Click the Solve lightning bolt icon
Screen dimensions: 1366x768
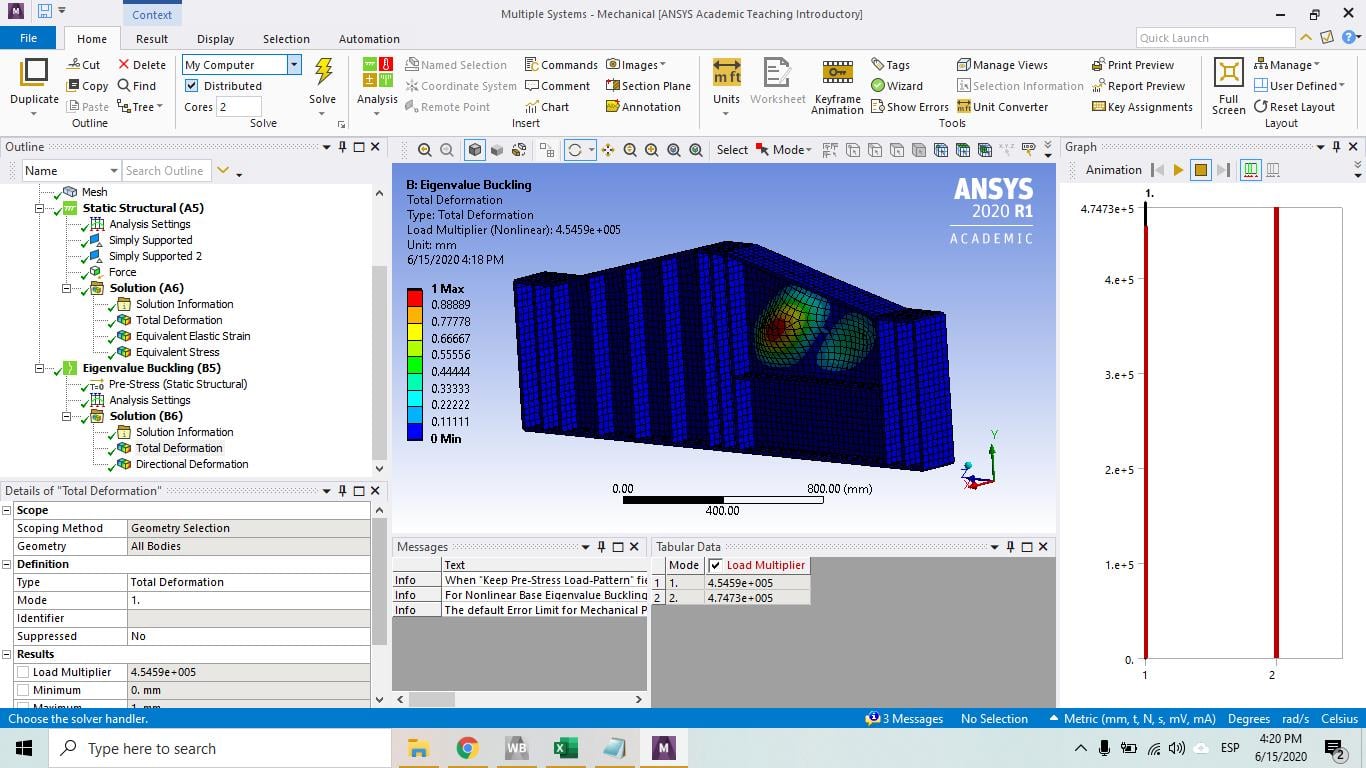click(x=323, y=72)
